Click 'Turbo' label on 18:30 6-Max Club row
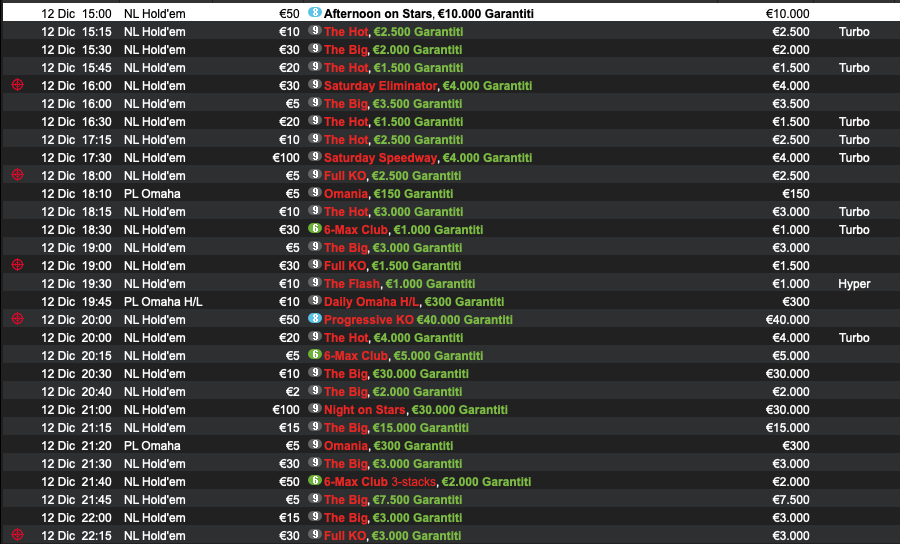 tap(854, 230)
